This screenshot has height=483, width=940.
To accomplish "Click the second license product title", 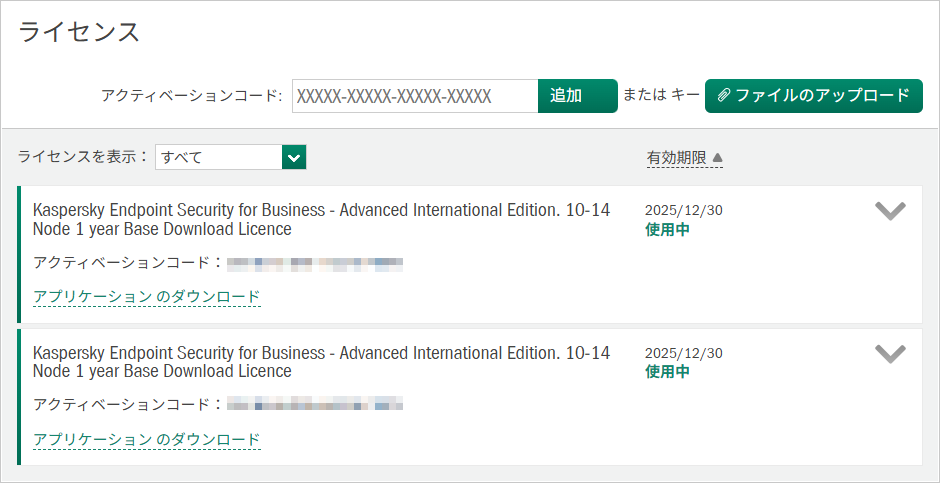I will [321, 362].
